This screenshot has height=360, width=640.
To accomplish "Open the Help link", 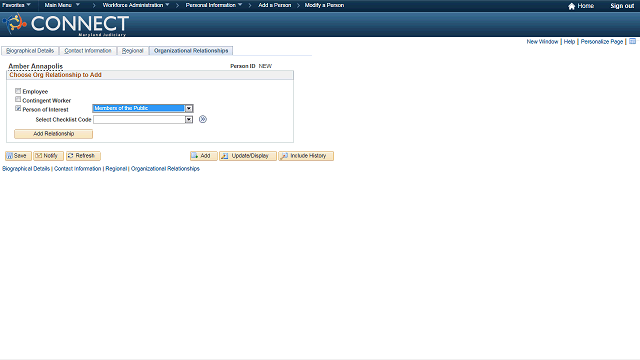I will tap(569, 42).
